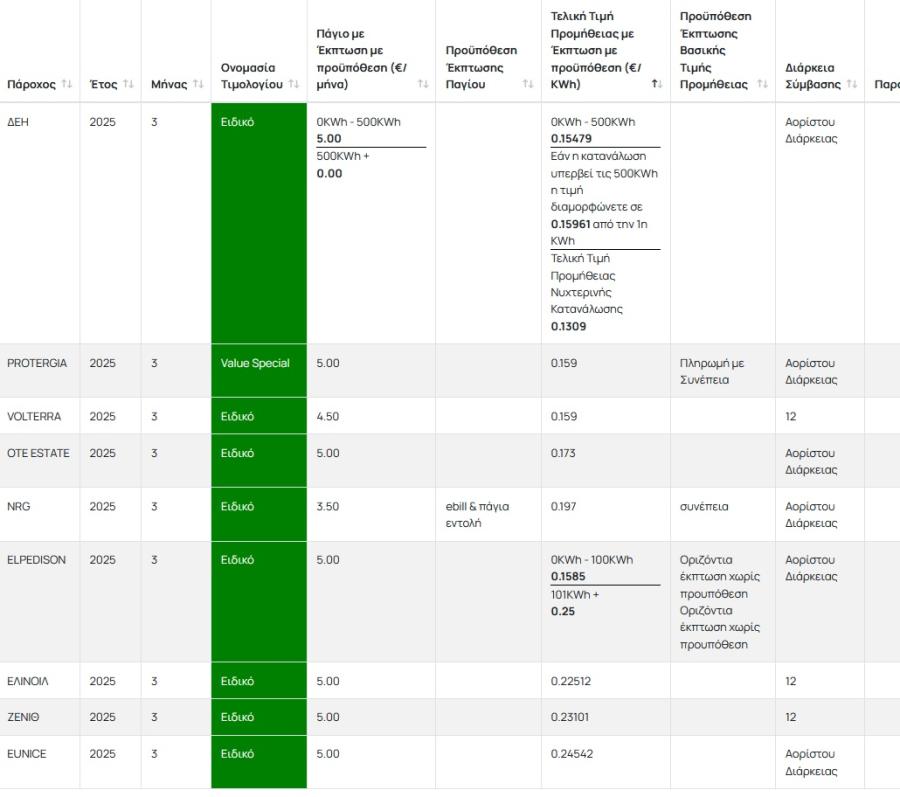Click the Ειδικό tariff cell for NRG
The width and height of the screenshot is (900, 797).
pyautogui.click(x=259, y=514)
